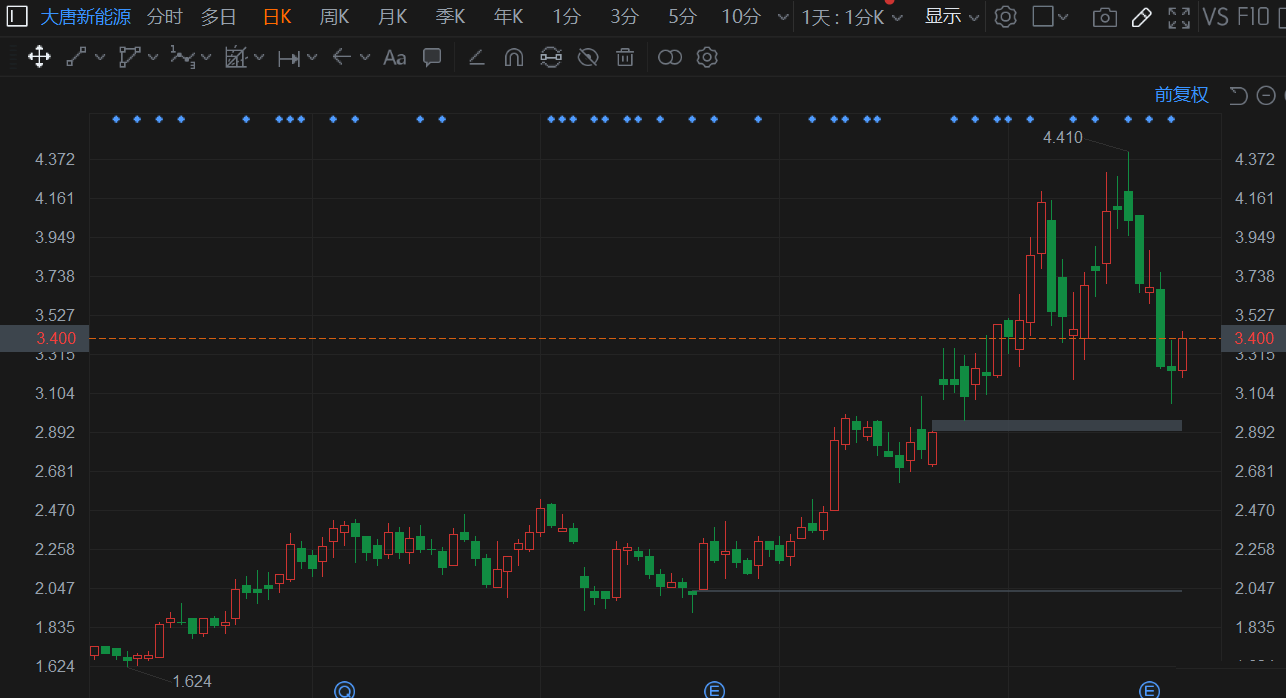Expand the arrow tool dropdown chevron
This screenshot has height=698, width=1286.
[365, 58]
